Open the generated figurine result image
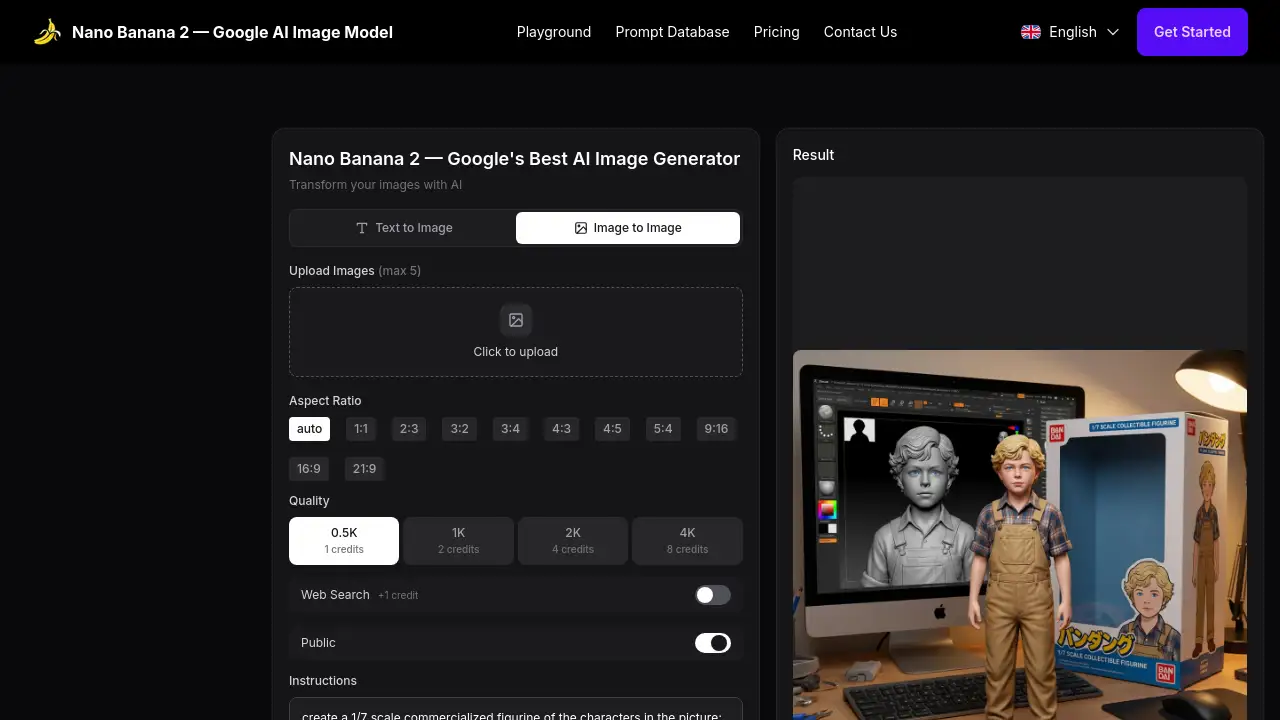 tap(1020, 535)
